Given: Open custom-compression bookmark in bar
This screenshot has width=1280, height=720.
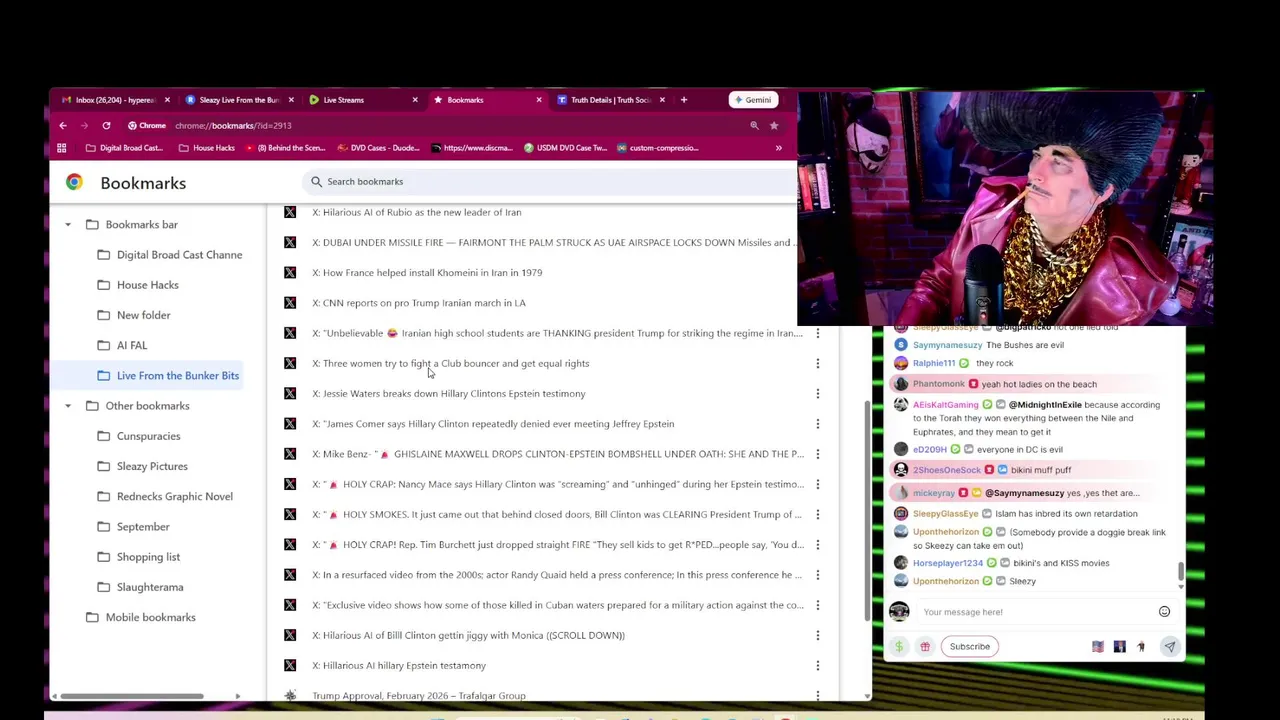Looking at the screenshot, I should [x=657, y=148].
